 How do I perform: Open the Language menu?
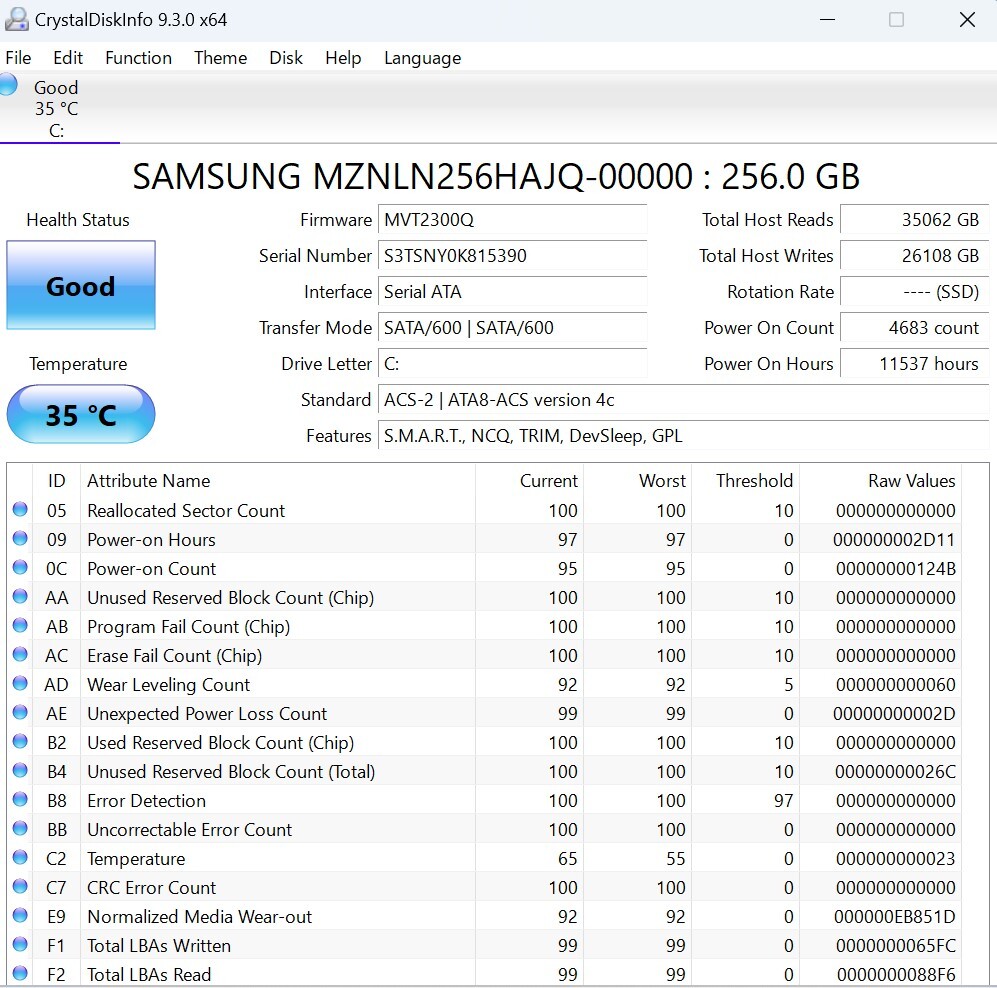422,58
